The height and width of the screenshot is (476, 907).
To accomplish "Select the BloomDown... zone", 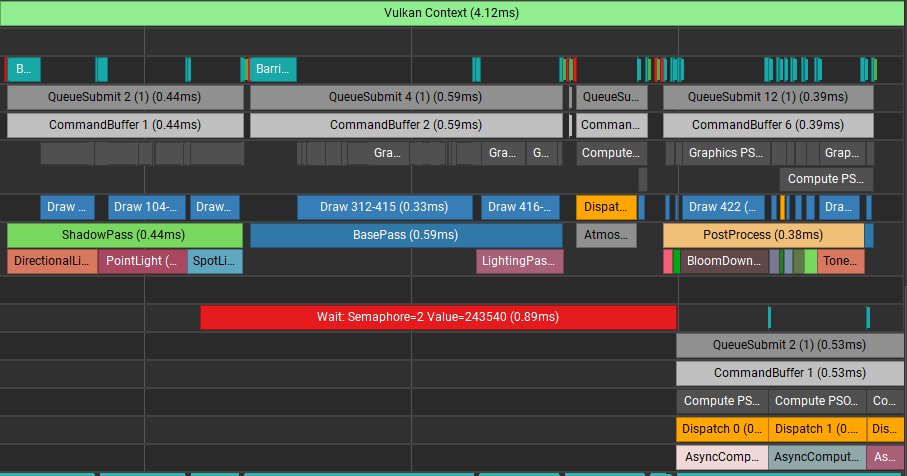I will (x=724, y=261).
